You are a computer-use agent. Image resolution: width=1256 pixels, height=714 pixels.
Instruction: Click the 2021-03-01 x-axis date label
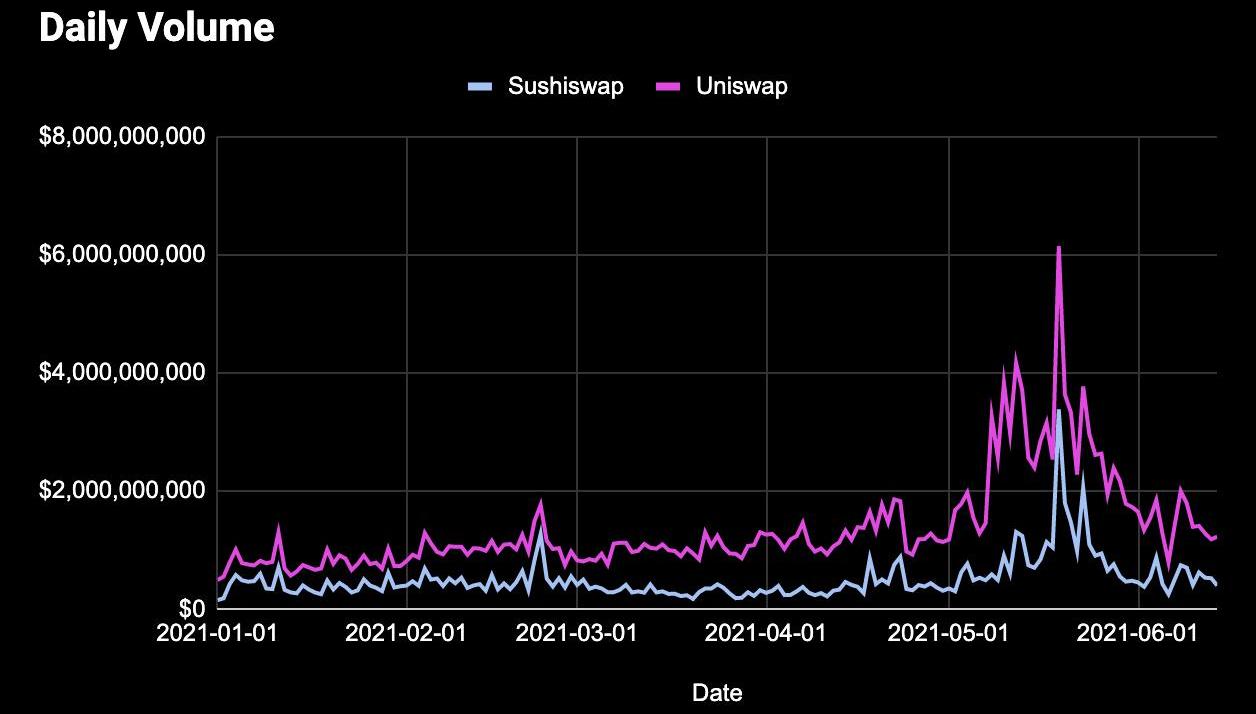pyautogui.click(x=577, y=633)
